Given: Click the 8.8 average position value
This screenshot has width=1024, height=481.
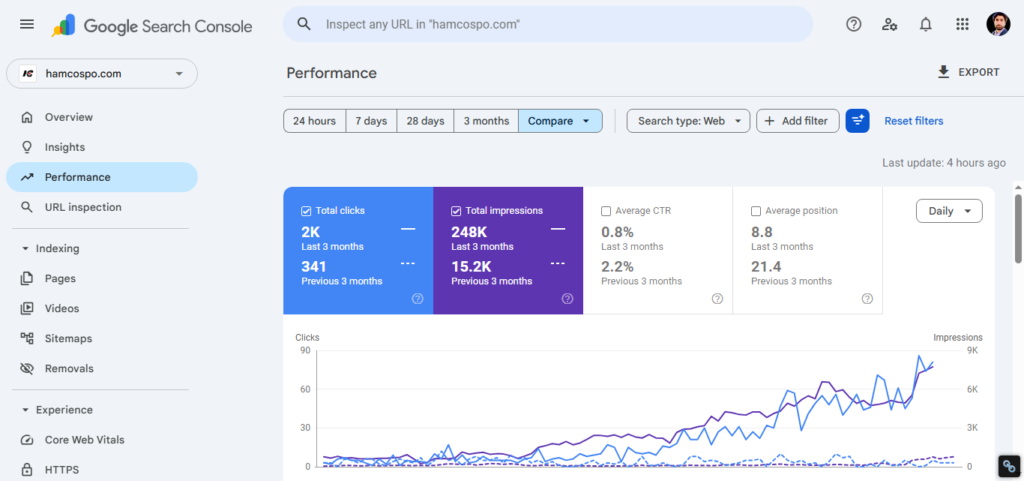Looking at the screenshot, I should pos(761,232).
